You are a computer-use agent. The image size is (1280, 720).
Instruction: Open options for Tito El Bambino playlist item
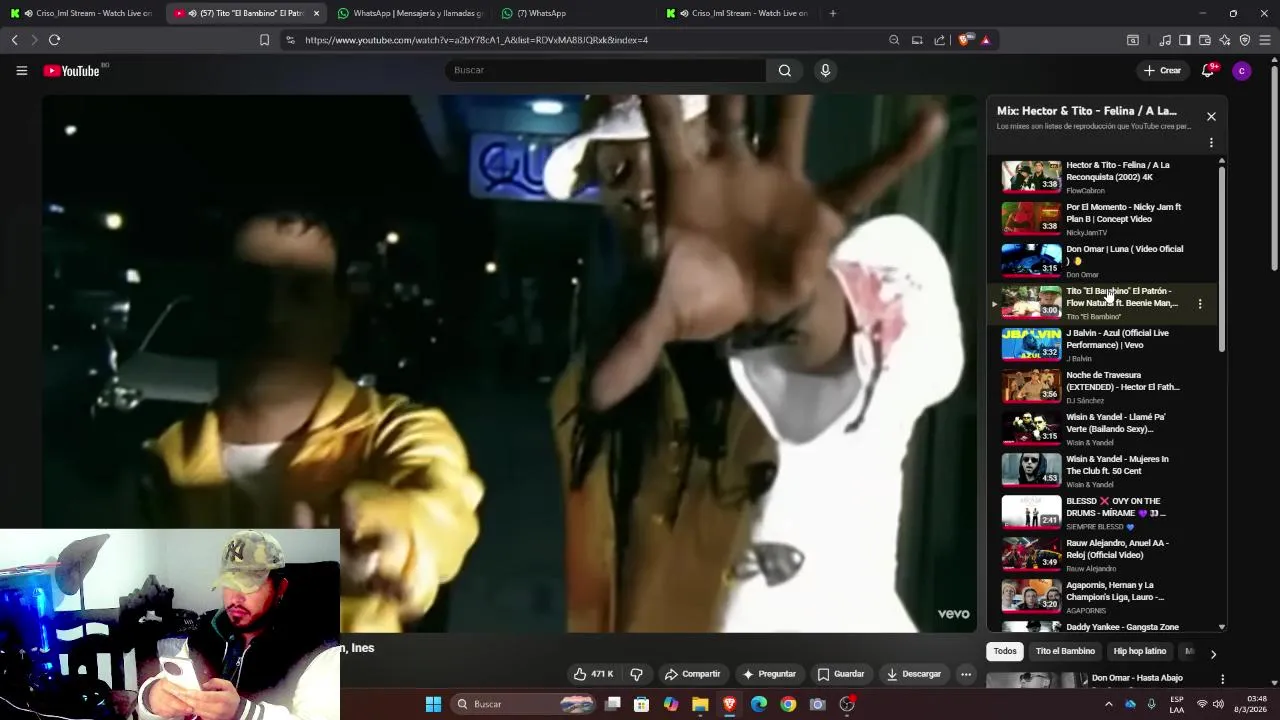click(1200, 304)
